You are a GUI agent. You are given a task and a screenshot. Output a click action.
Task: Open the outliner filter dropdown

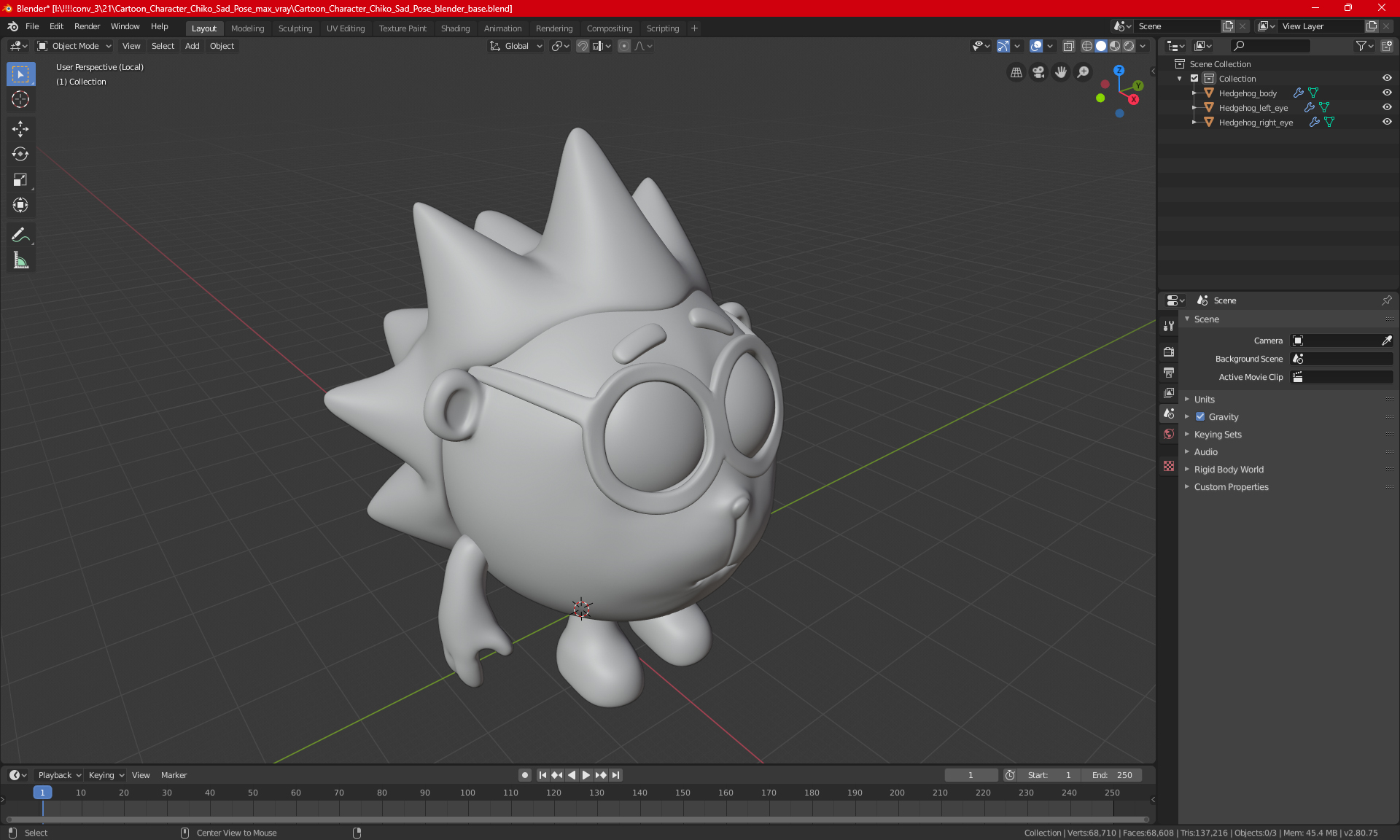click(1364, 46)
